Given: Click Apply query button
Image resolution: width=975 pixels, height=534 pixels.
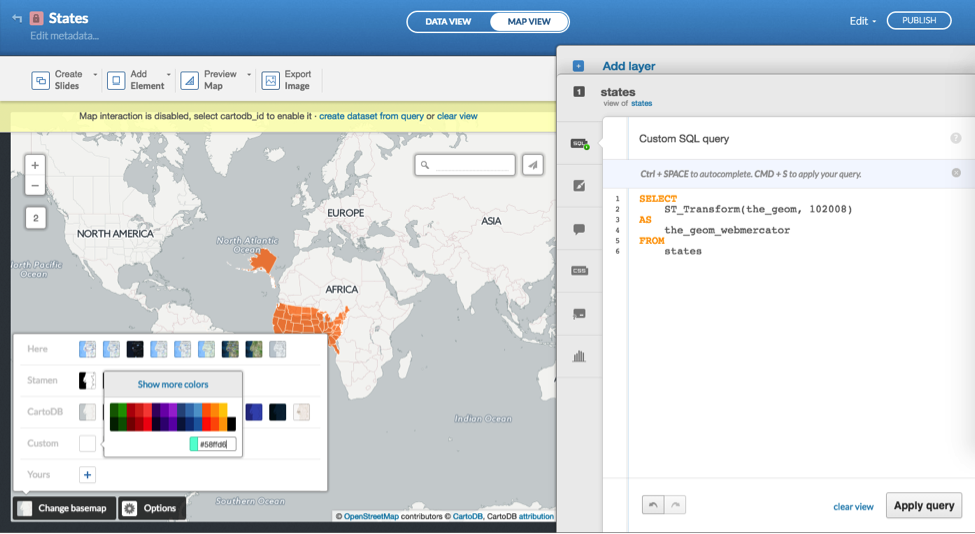Looking at the screenshot, I should (924, 505).
